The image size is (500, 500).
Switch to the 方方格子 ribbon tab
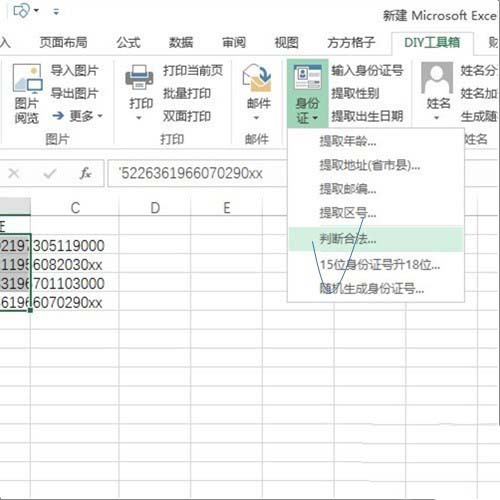[351, 43]
